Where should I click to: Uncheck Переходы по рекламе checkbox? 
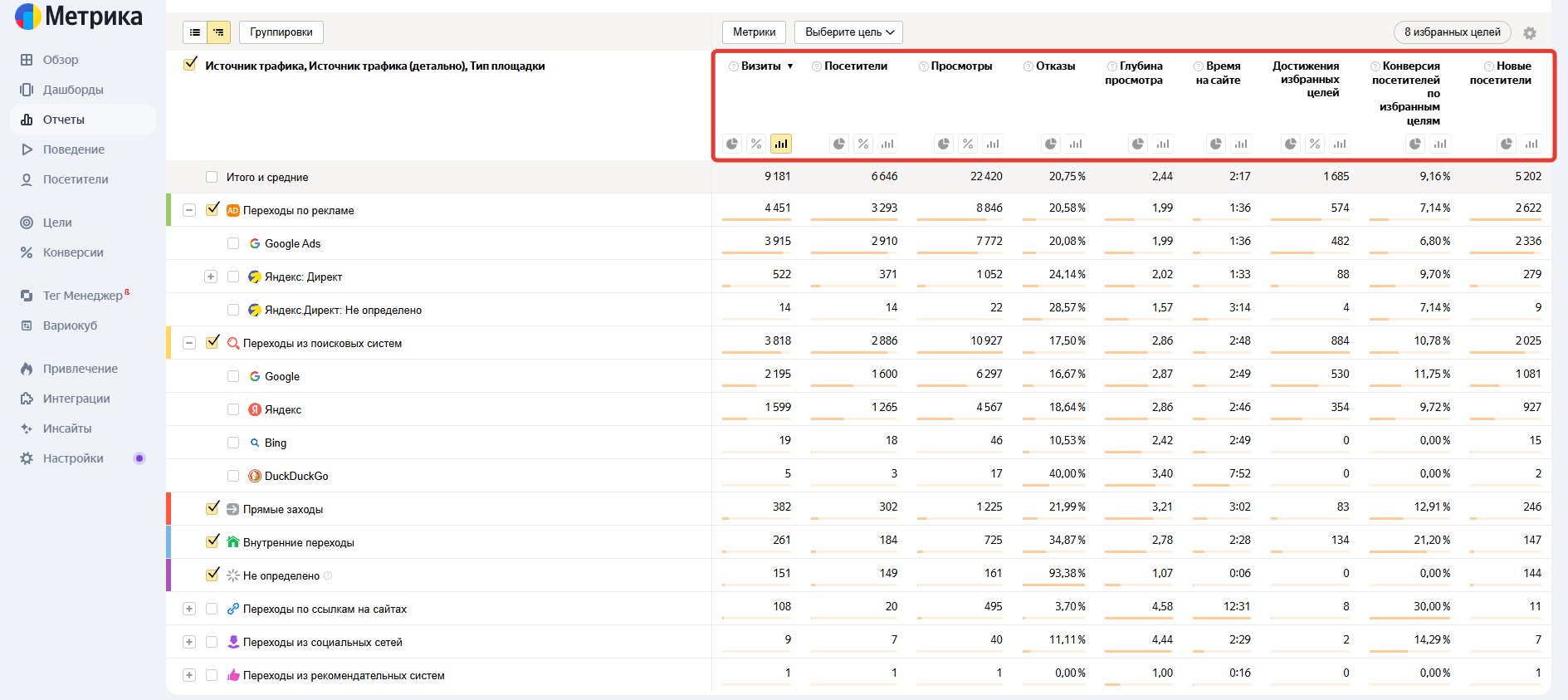212,208
